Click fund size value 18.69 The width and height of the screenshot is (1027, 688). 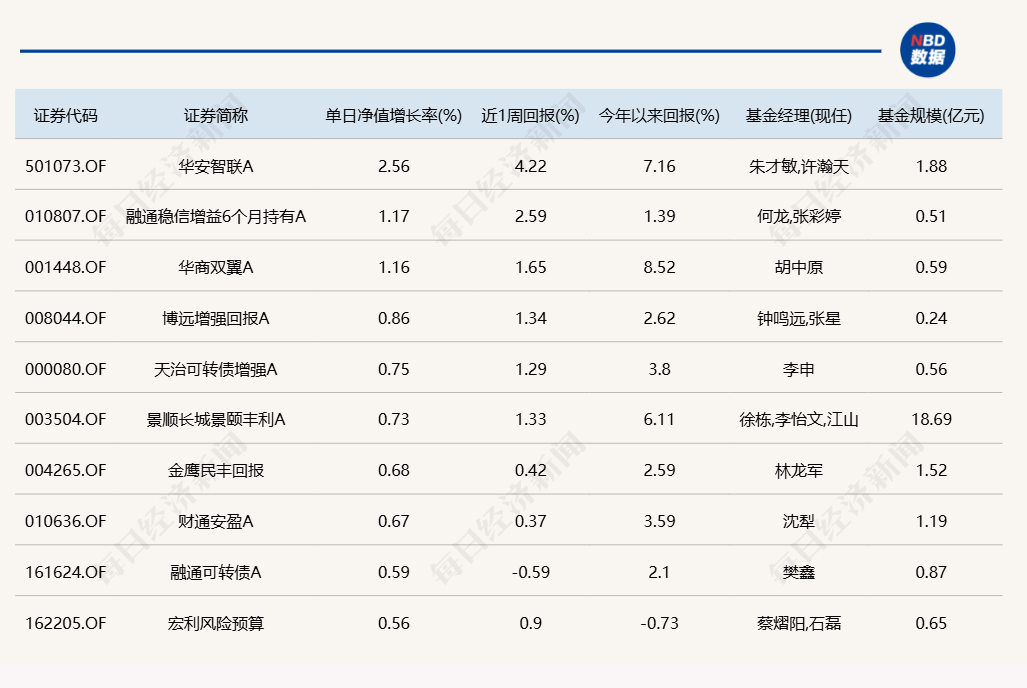tap(931, 419)
